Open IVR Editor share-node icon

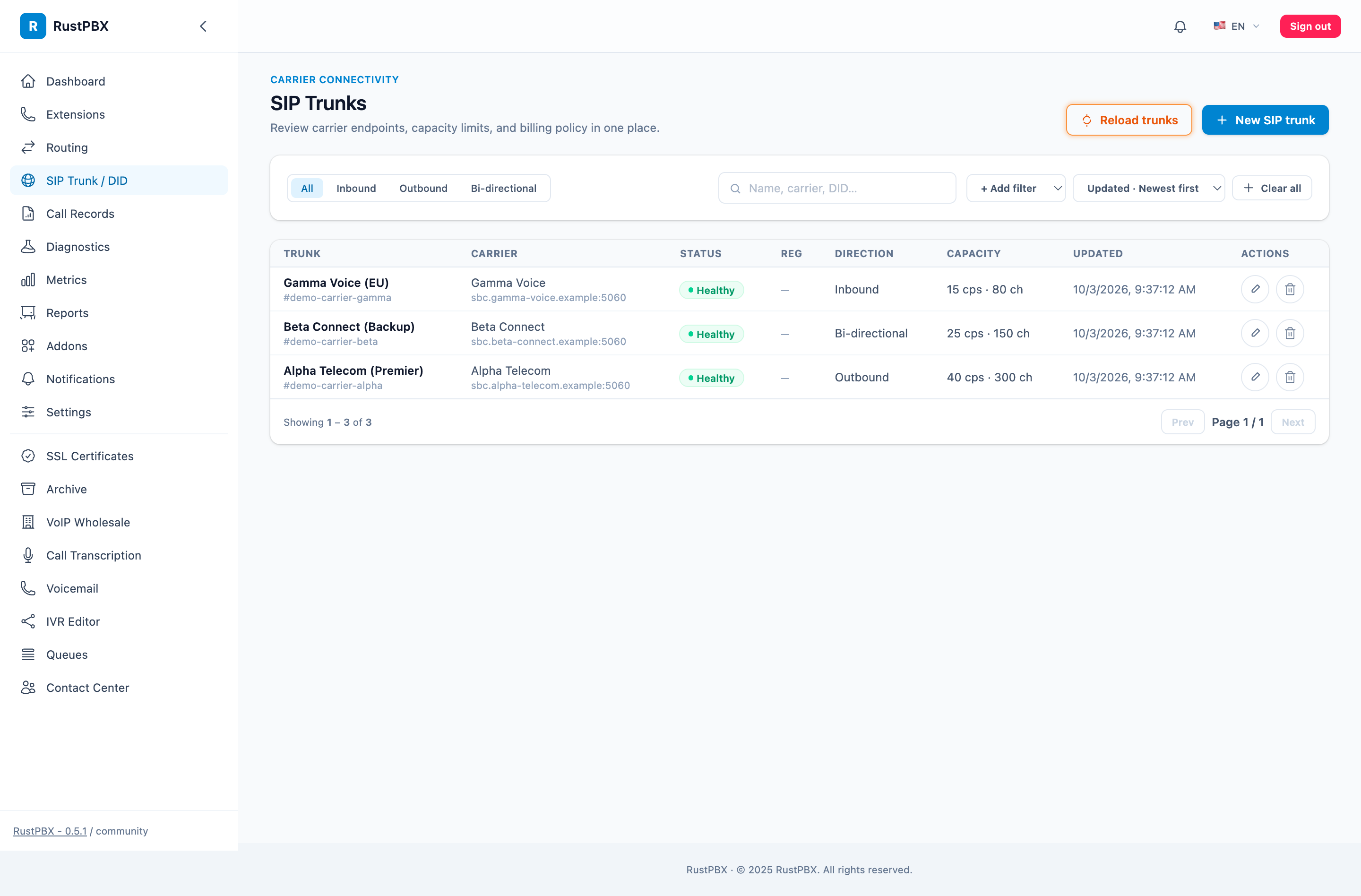click(28, 621)
